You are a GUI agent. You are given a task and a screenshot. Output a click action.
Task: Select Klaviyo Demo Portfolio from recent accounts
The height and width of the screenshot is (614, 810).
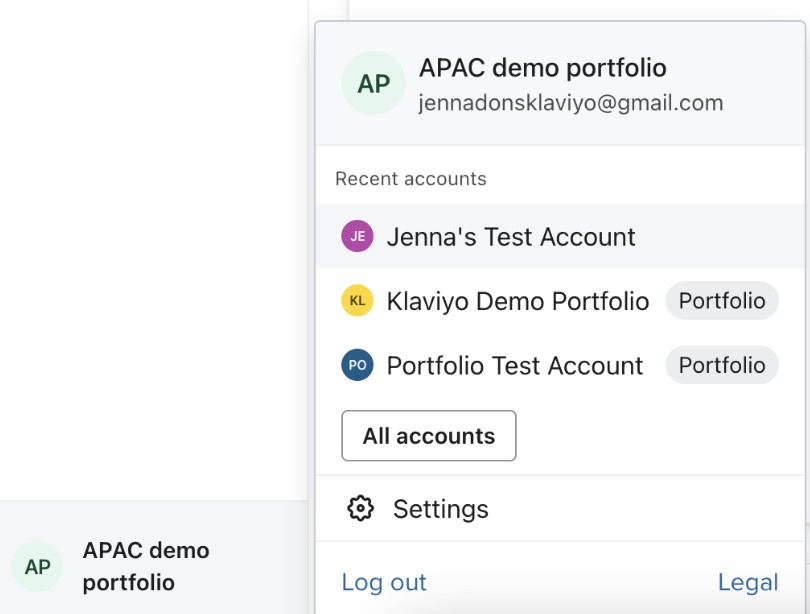pos(517,300)
